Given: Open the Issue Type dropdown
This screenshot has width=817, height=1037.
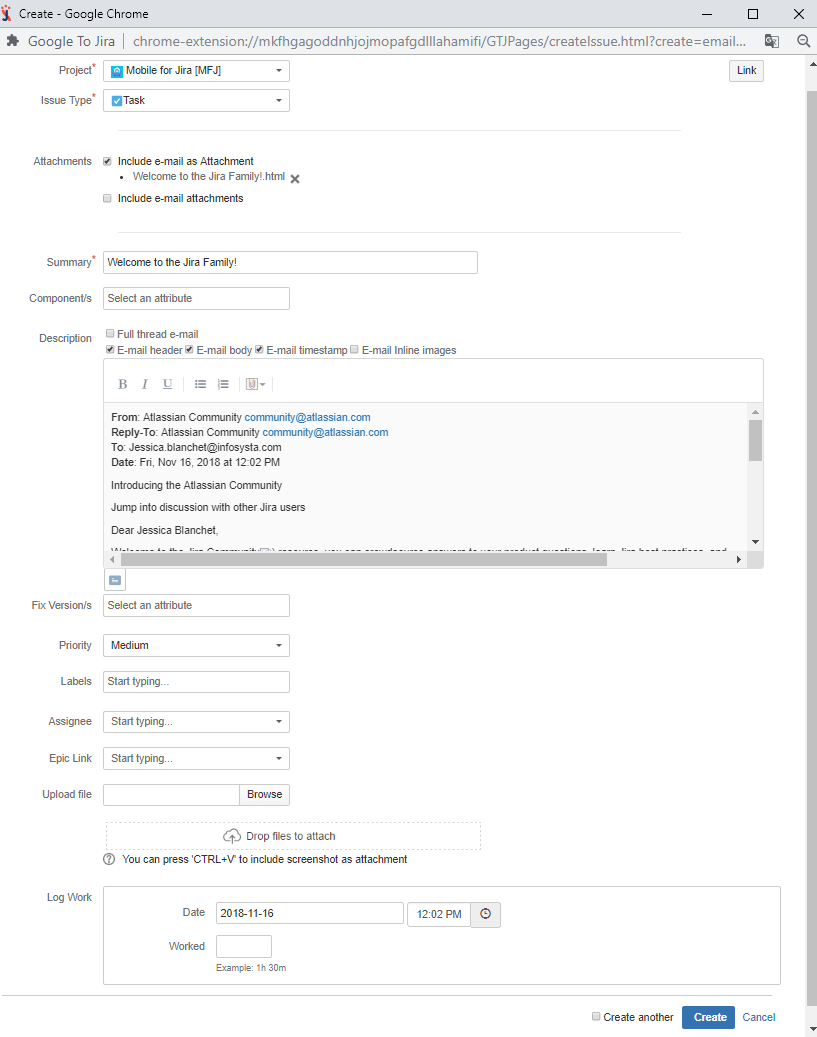Looking at the screenshot, I should pyautogui.click(x=196, y=101).
